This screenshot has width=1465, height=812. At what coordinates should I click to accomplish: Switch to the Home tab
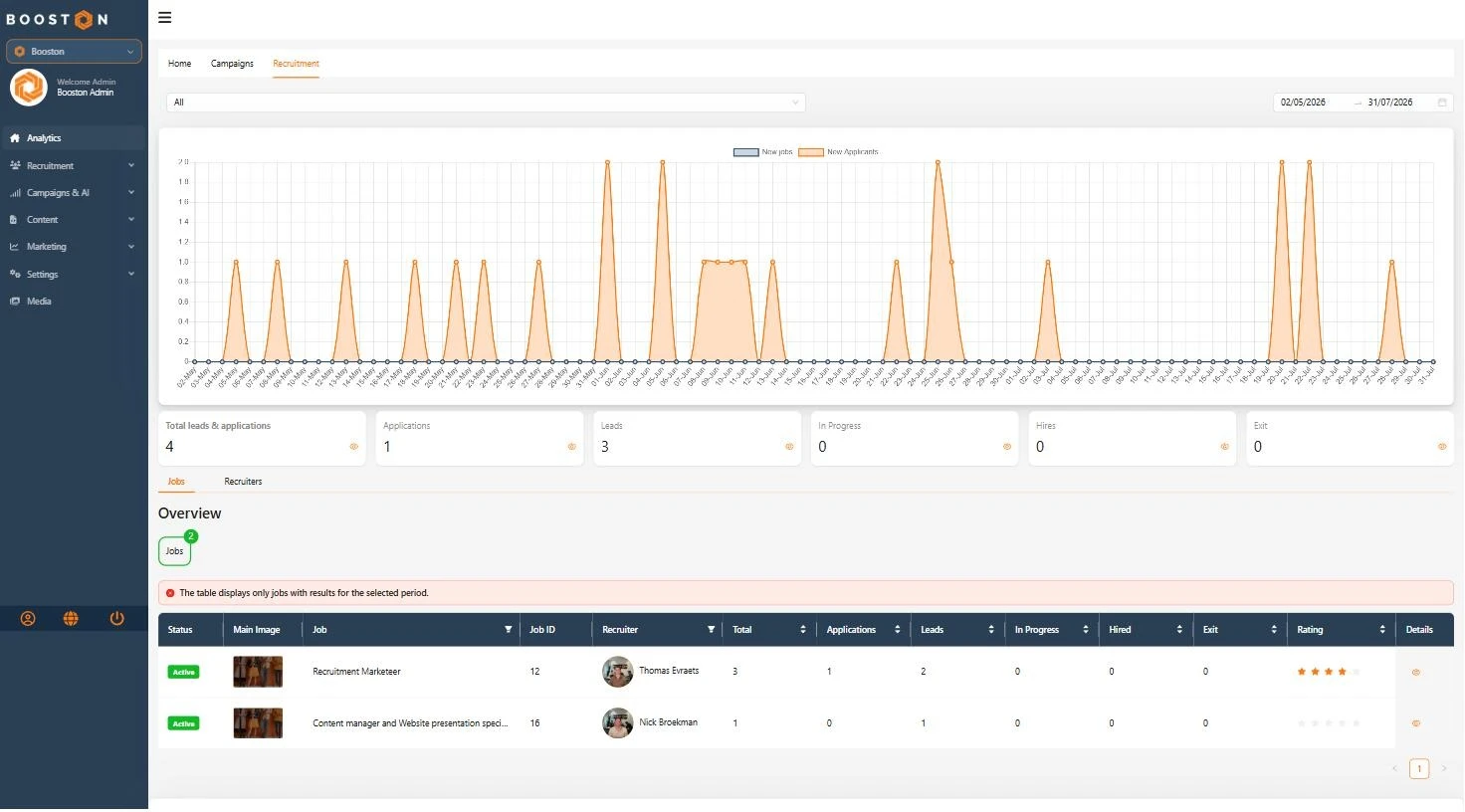[179, 64]
